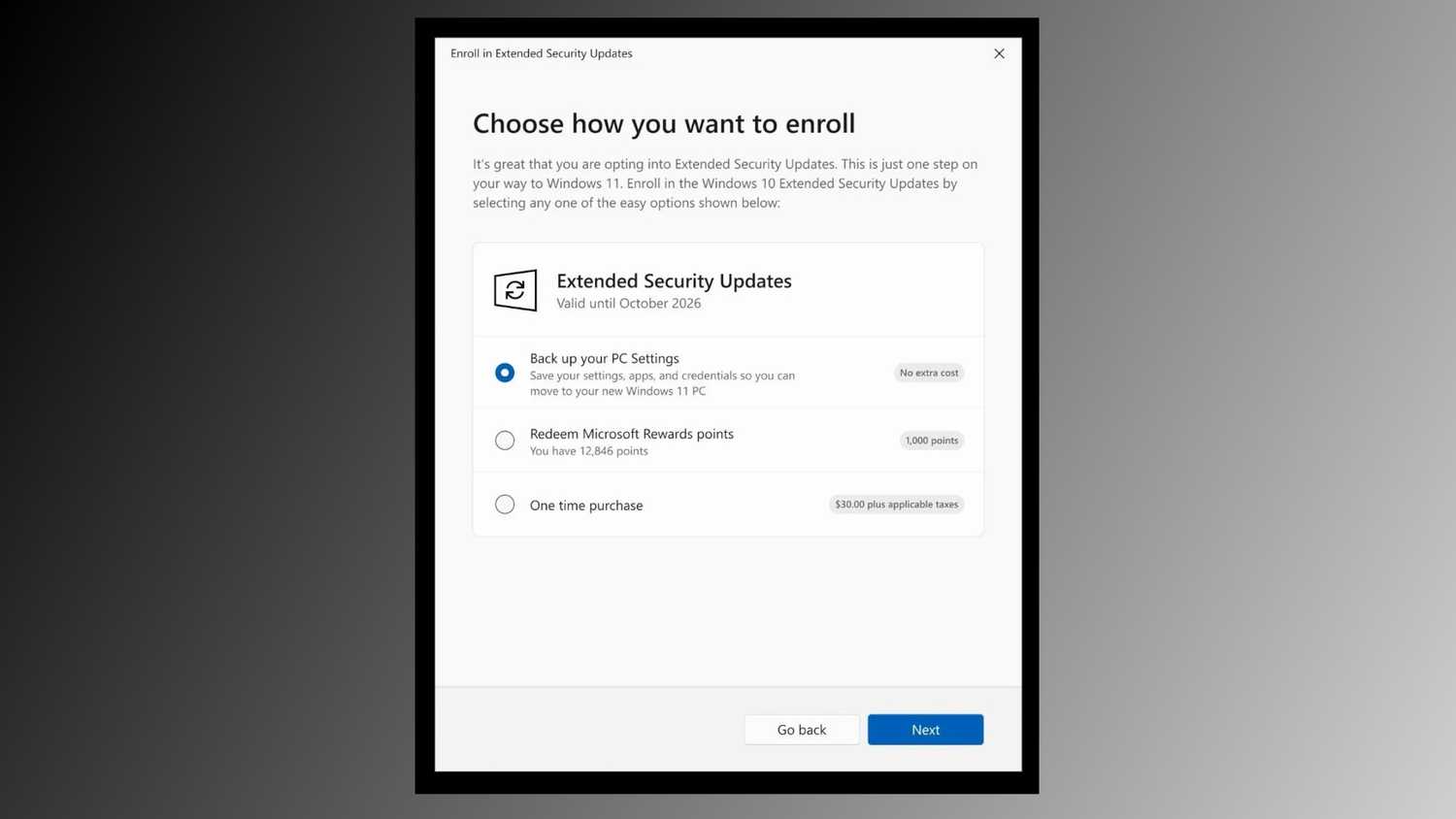The image size is (1456, 819).
Task: Click the Valid until October 2026 text
Action: point(629,304)
